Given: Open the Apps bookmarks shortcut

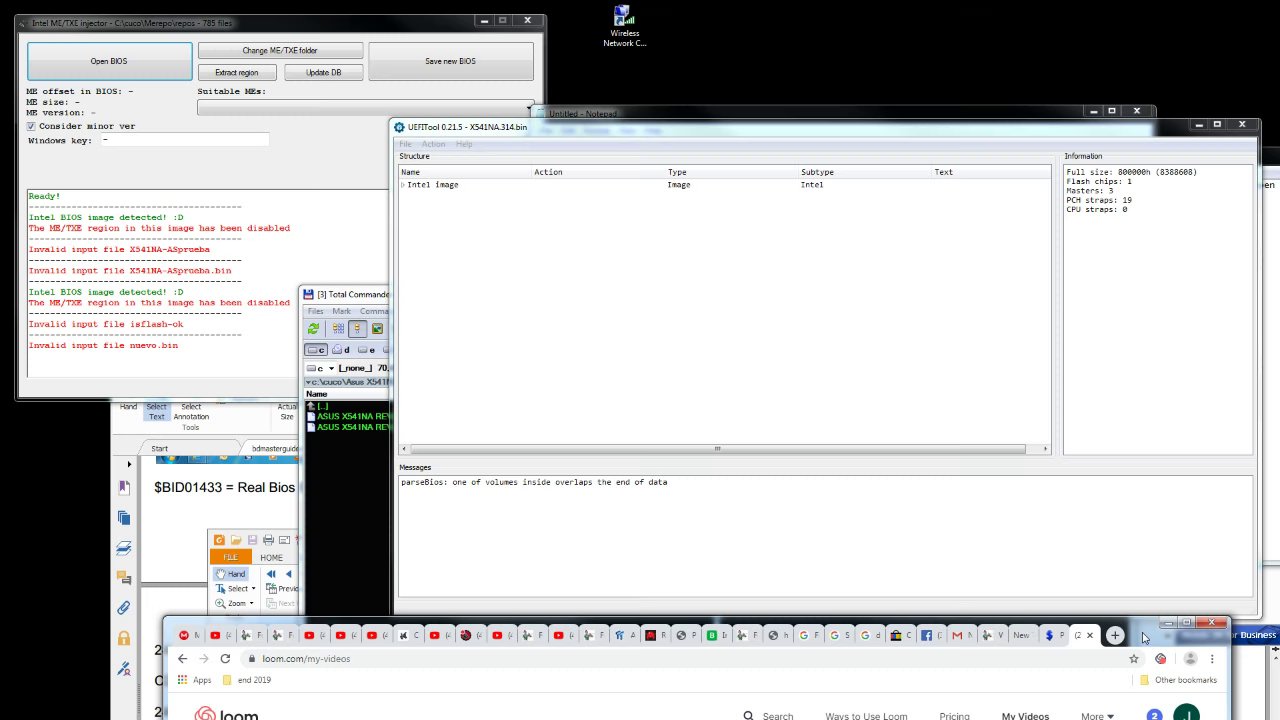Looking at the screenshot, I should 194,680.
